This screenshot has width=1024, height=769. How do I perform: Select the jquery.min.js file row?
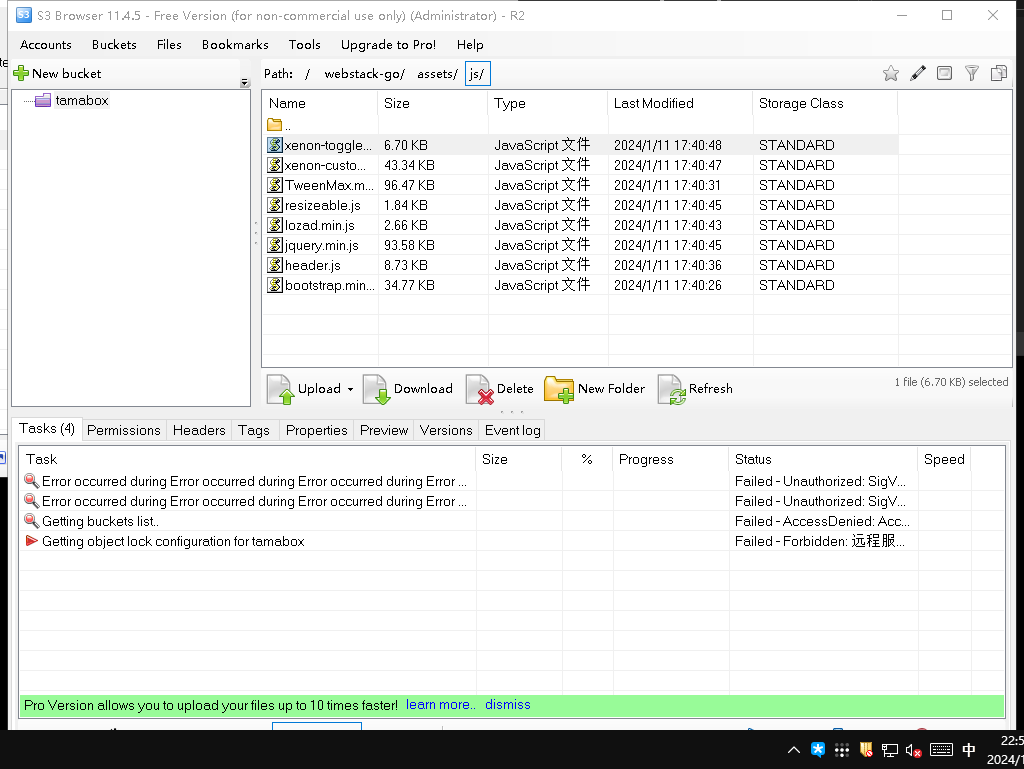(321, 245)
